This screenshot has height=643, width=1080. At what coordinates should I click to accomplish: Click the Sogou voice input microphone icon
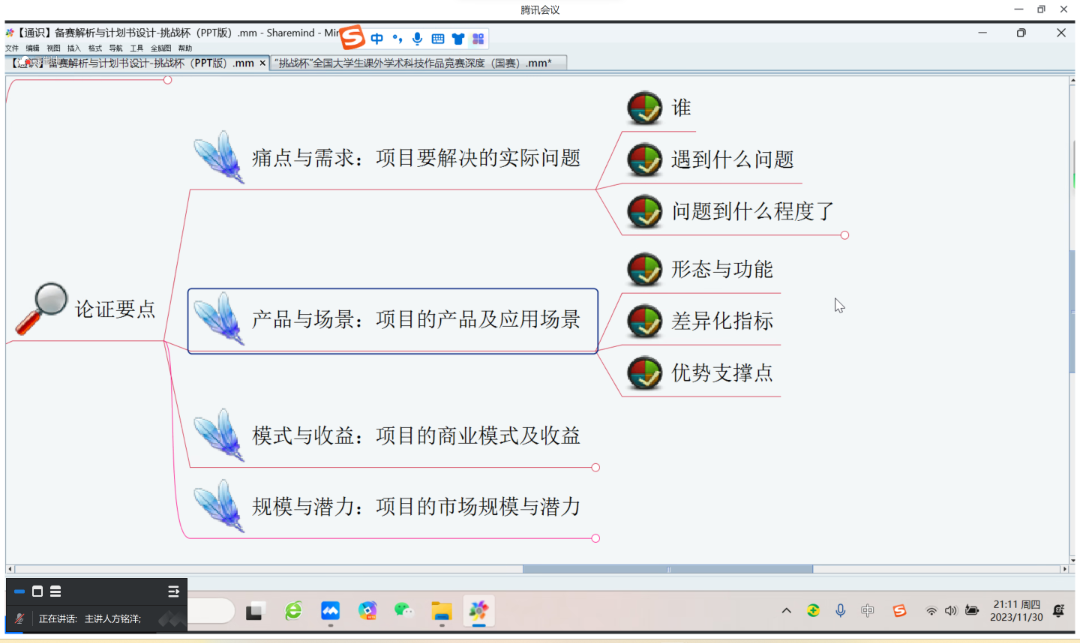417,39
